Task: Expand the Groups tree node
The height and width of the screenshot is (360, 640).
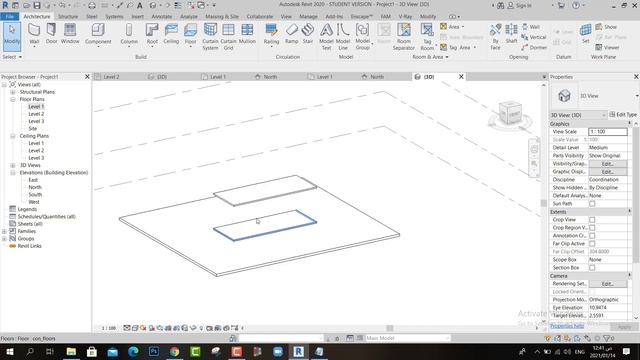Action: point(4,238)
